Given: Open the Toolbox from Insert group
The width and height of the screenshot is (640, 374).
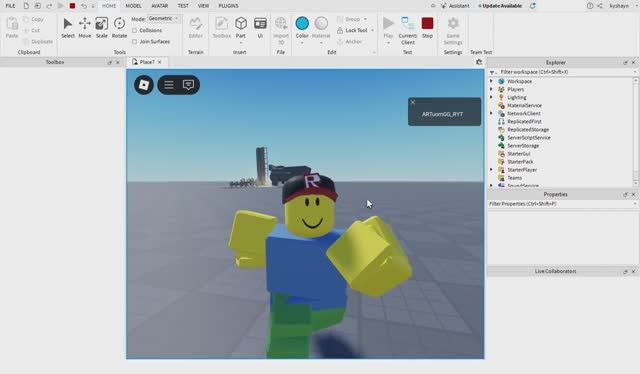Looking at the screenshot, I should [x=221, y=27].
